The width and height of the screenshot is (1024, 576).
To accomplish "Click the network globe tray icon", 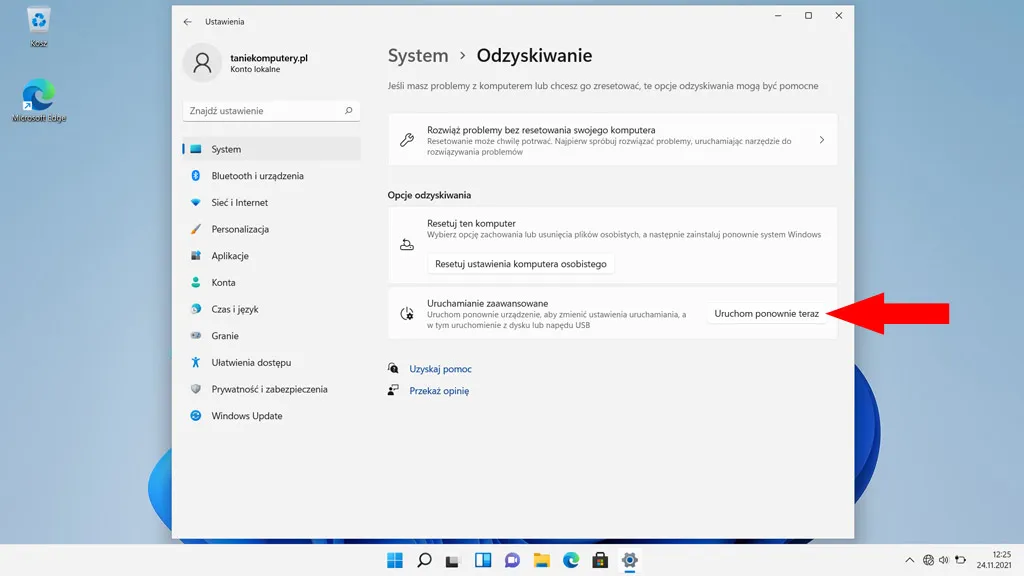I will click(928, 560).
